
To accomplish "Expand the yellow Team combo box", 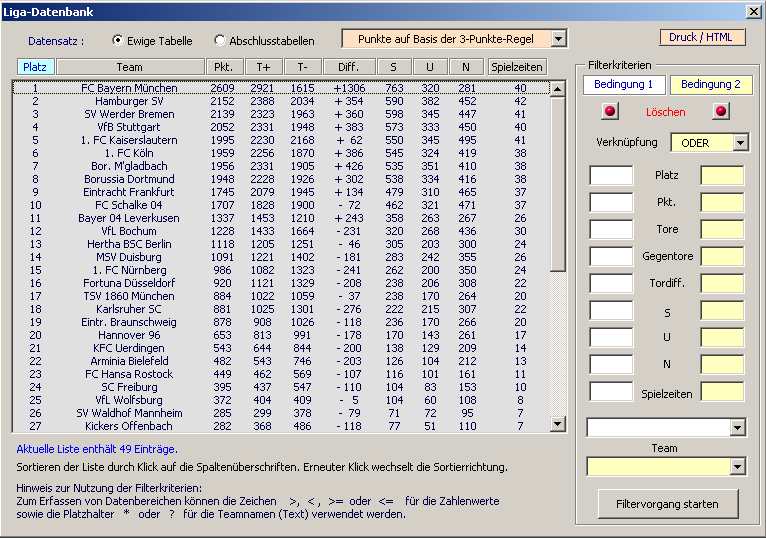I will point(738,467).
